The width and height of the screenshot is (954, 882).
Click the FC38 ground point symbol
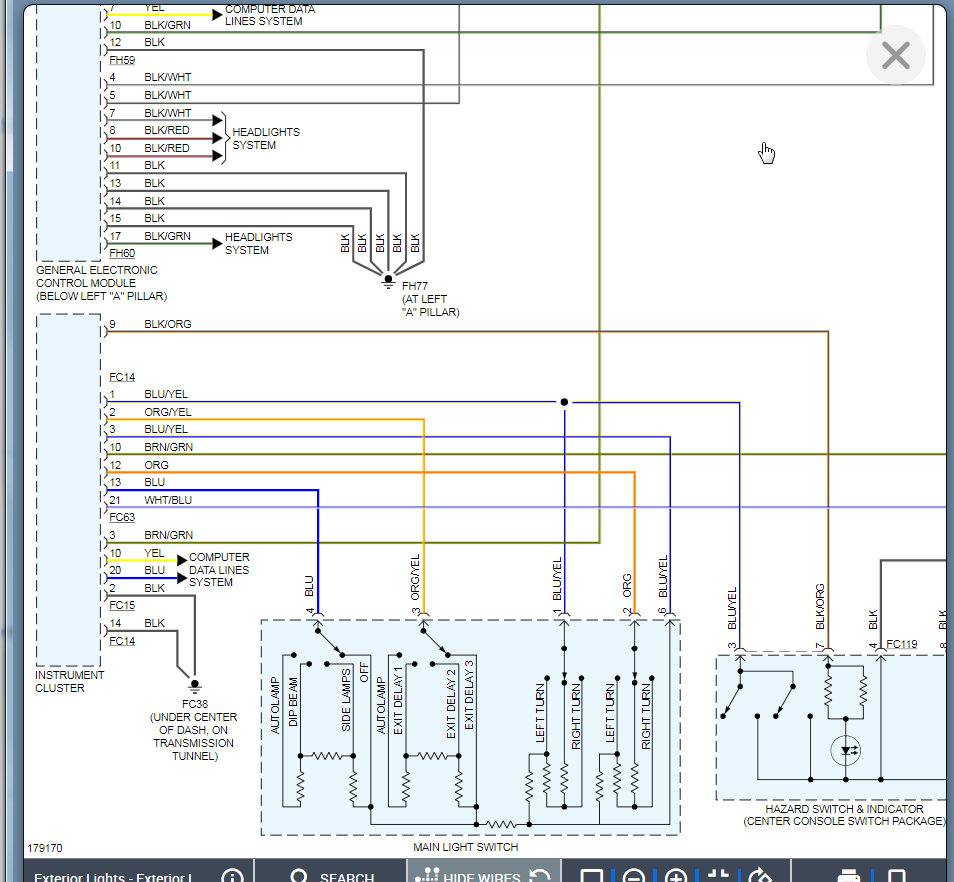(194, 686)
